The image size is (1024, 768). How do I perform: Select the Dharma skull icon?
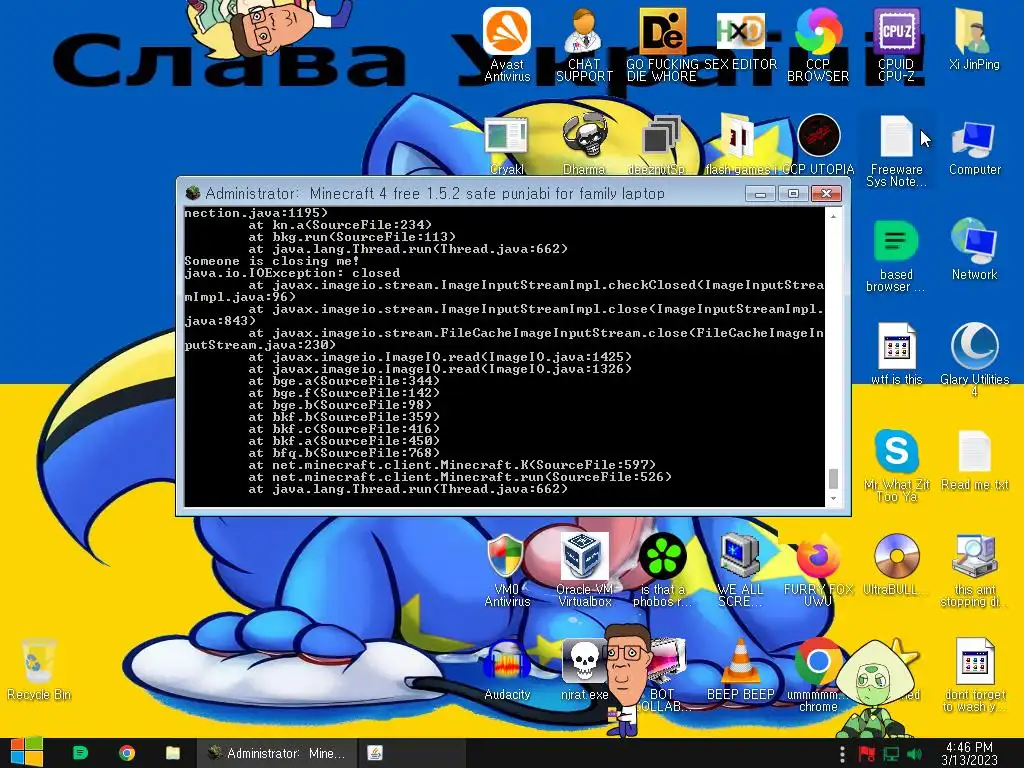coord(584,144)
